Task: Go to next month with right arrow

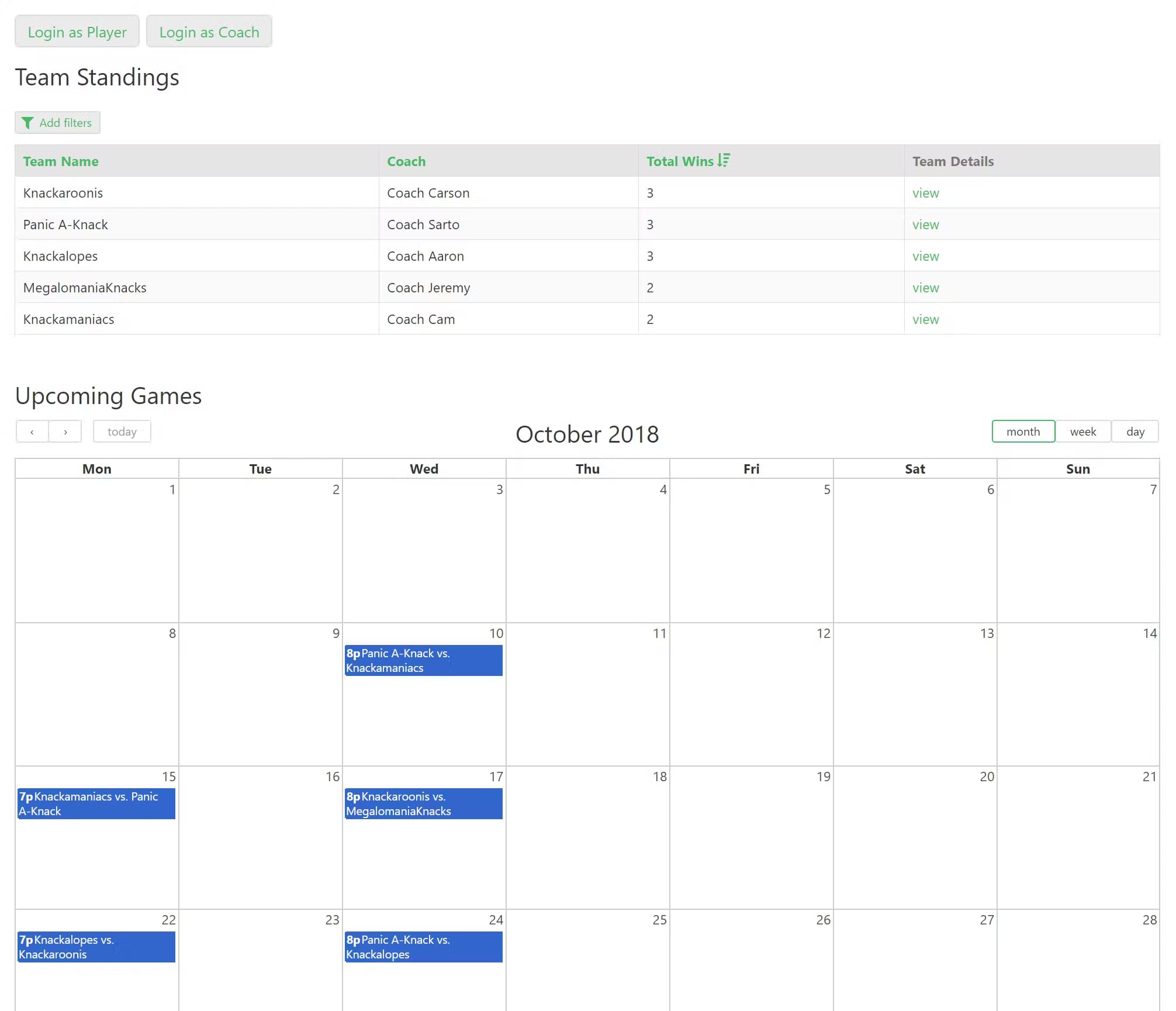Action: click(x=65, y=432)
